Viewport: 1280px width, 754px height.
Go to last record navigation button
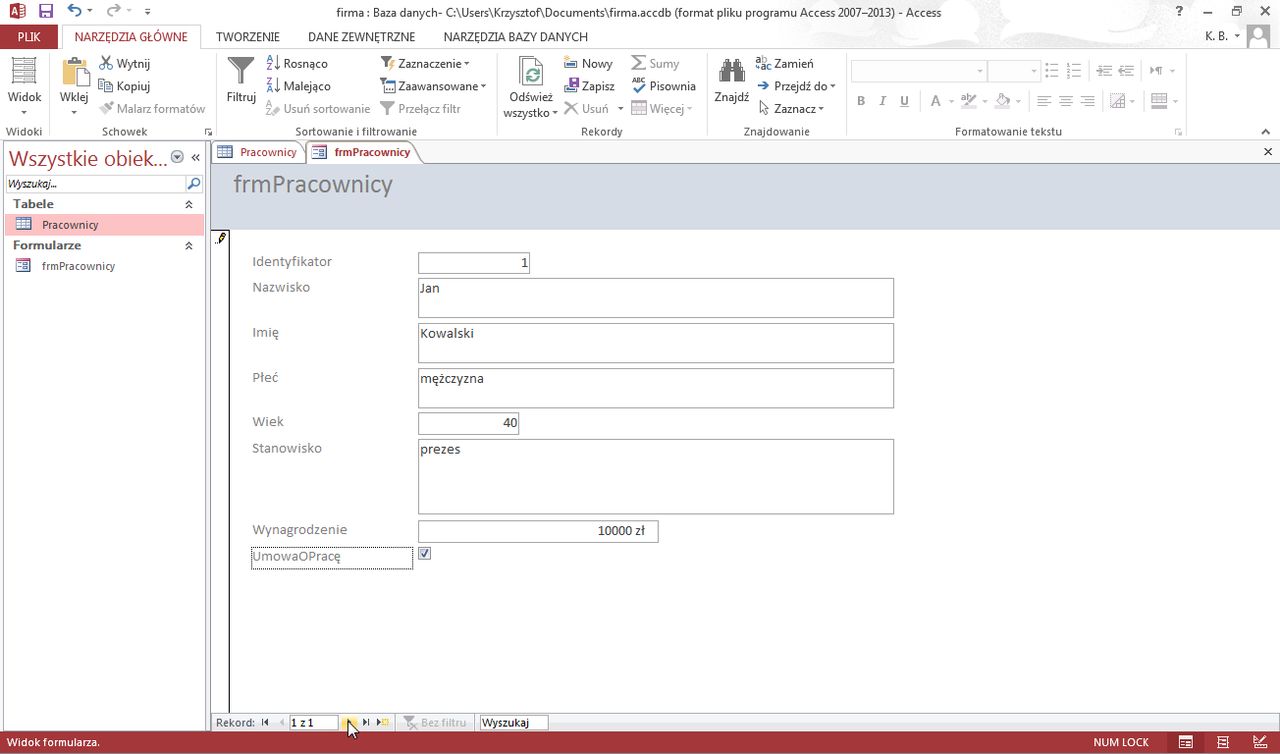(366, 722)
